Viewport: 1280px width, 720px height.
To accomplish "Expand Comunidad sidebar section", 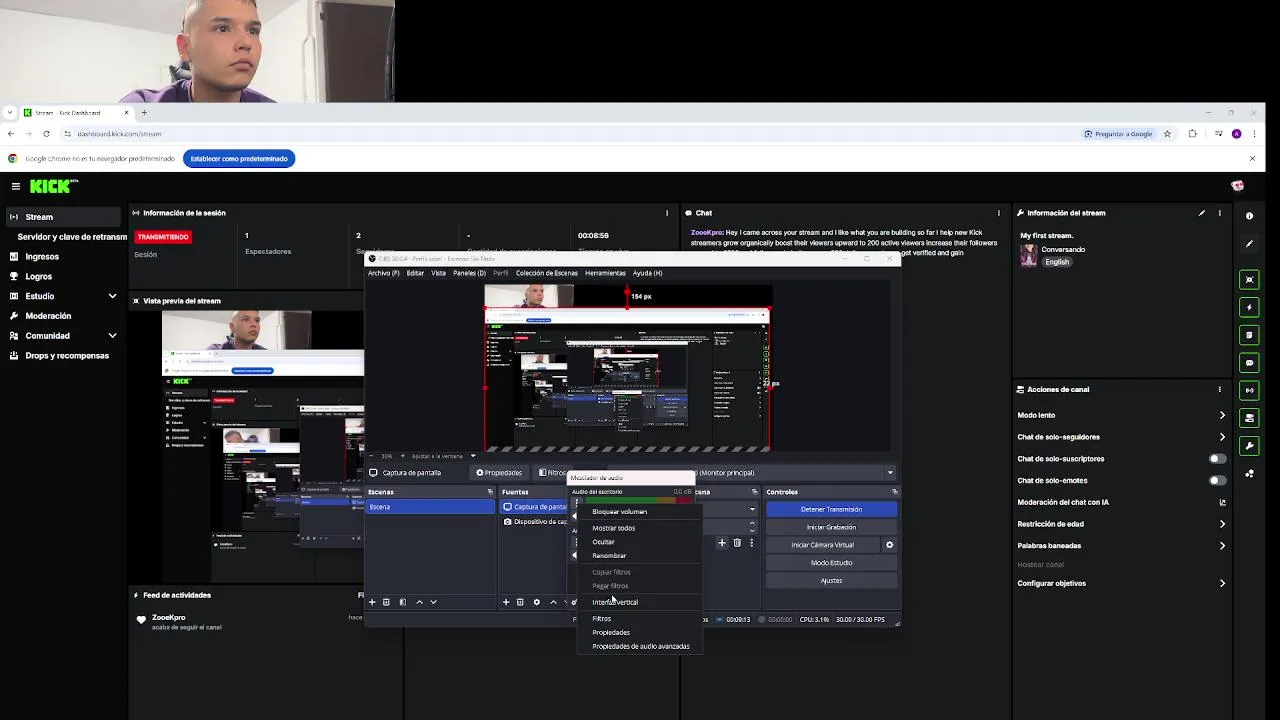I will point(112,336).
